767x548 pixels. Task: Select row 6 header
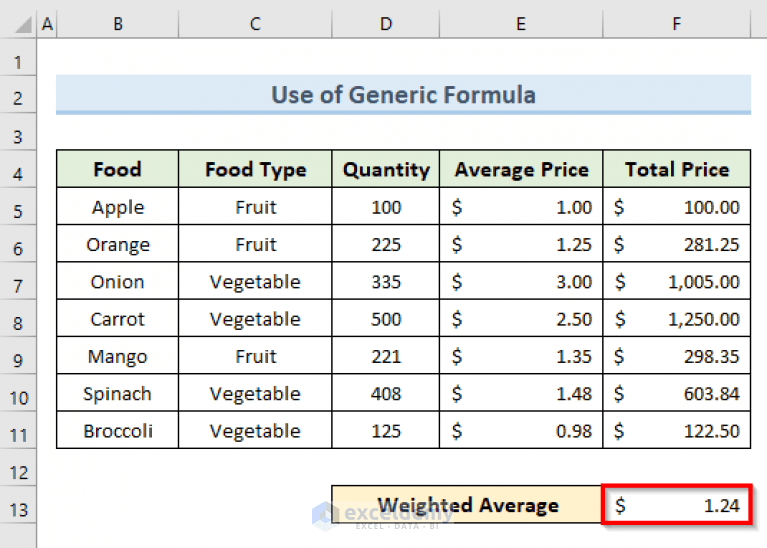pyautogui.click(x=18, y=244)
